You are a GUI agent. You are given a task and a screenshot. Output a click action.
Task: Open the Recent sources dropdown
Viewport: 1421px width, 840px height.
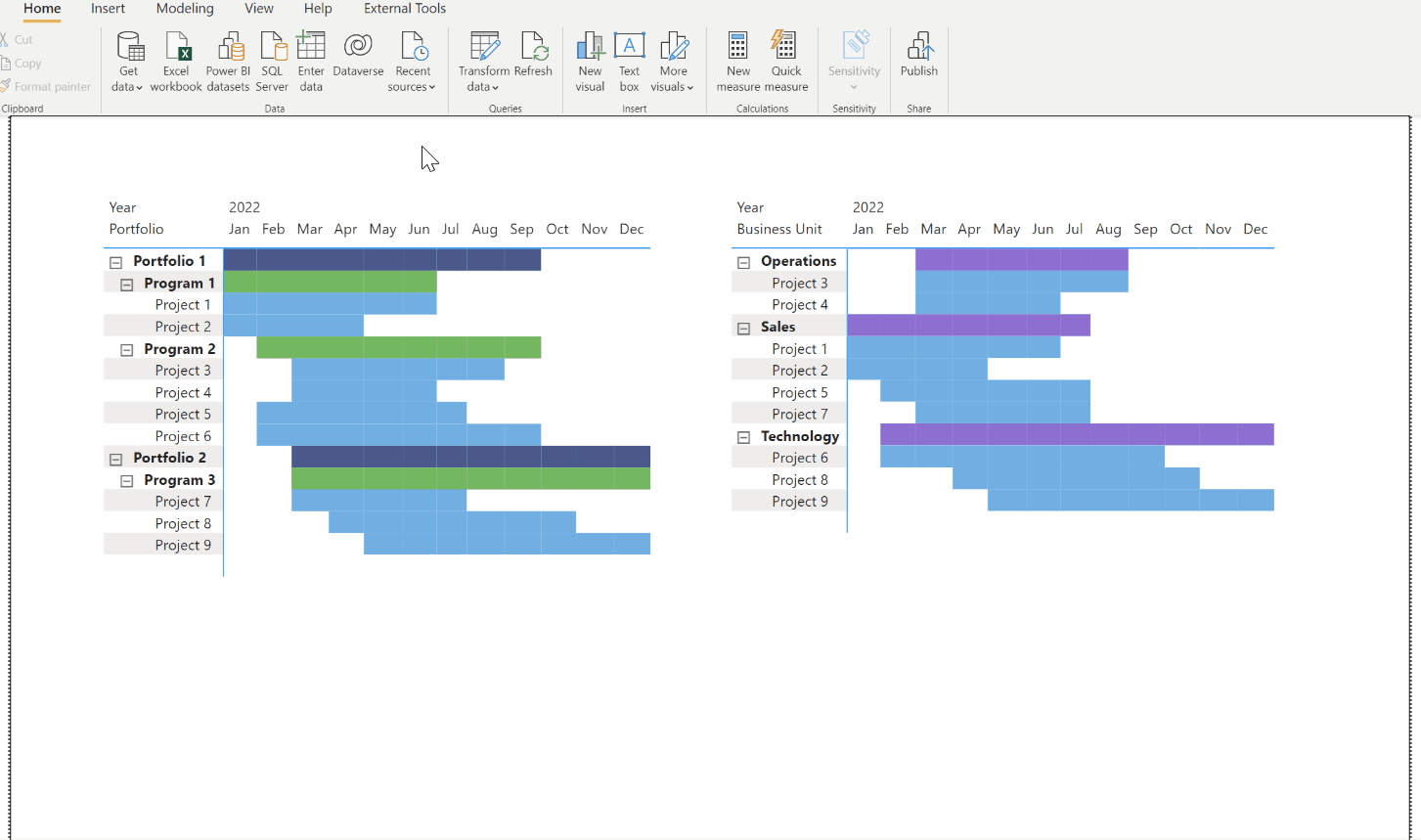[x=412, y=59]
